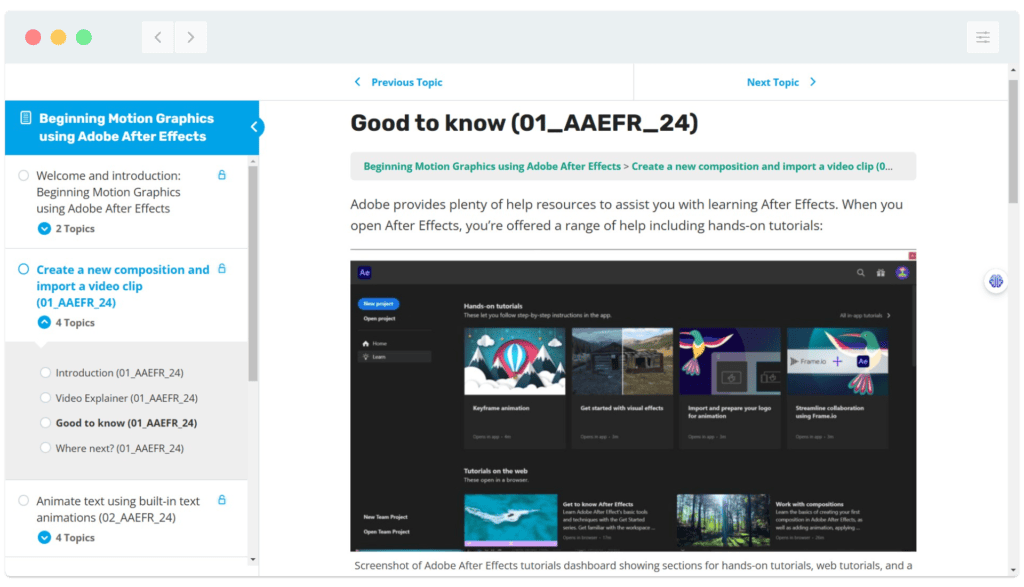Open Beginning Motion Graphics breadcrumb link

(x=492, y=167)
